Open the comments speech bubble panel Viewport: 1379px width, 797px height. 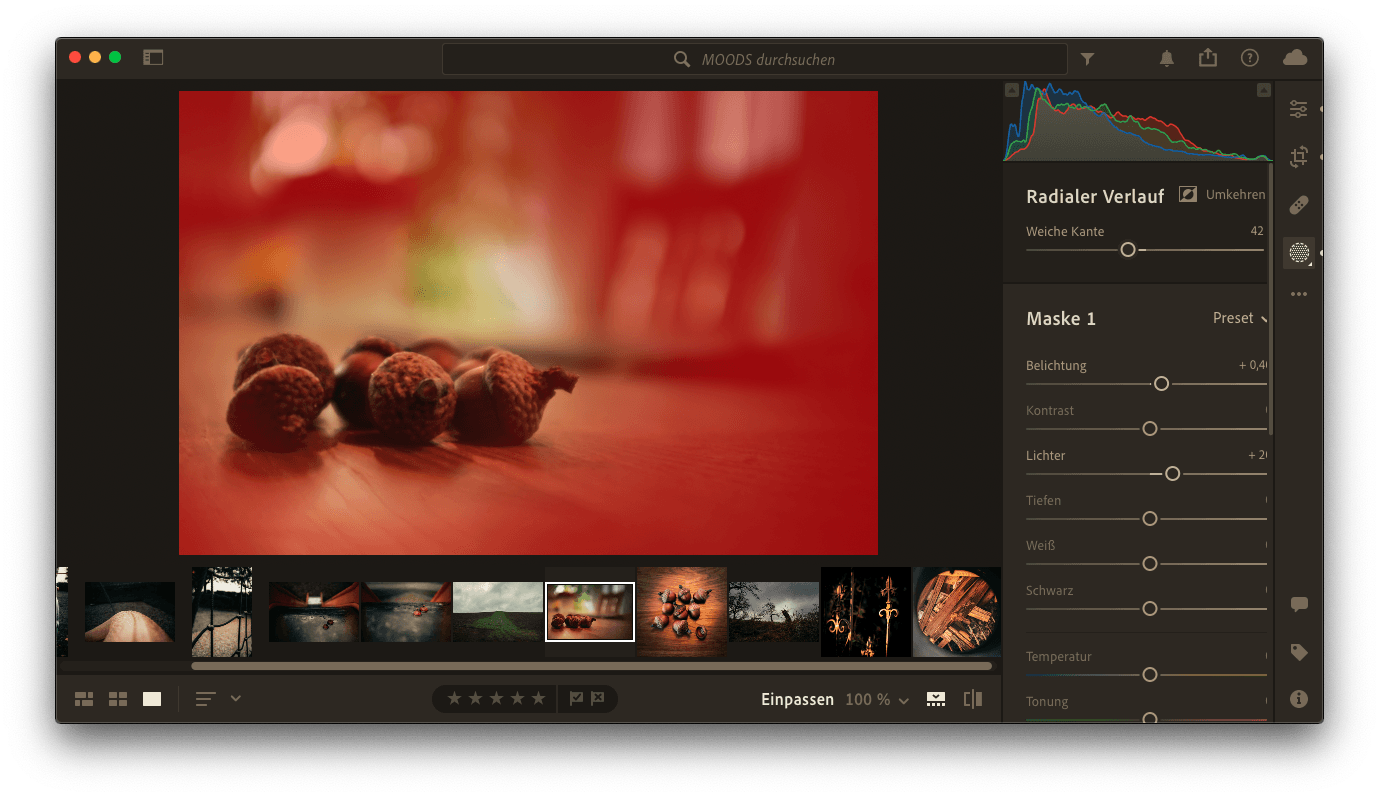point(1299,605)
